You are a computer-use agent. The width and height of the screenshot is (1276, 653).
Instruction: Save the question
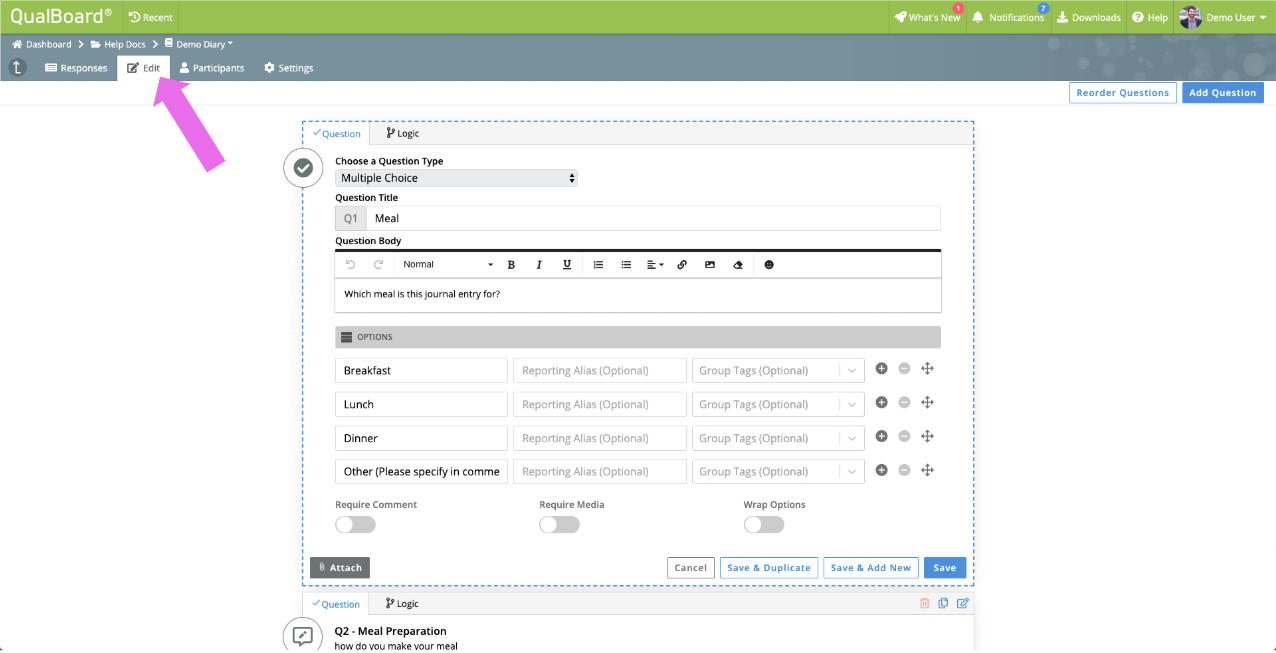click(945, 568)
